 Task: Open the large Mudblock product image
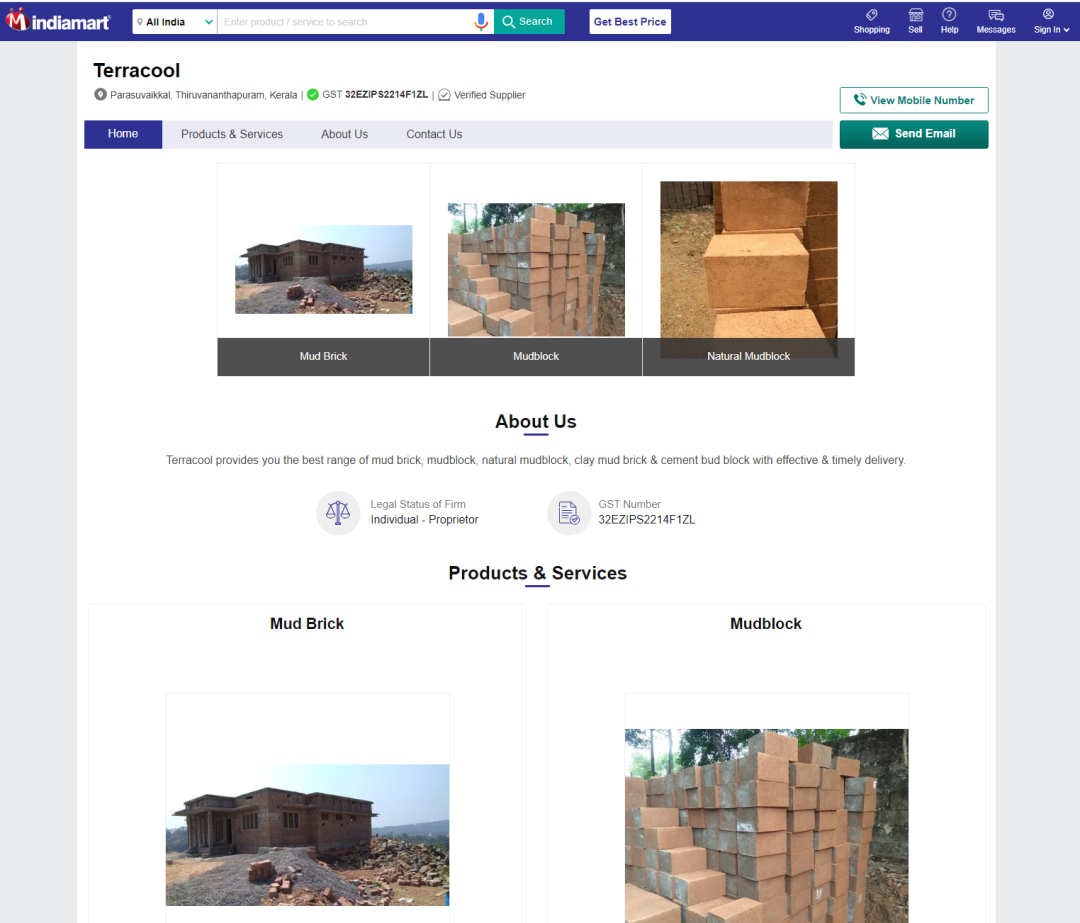pyautogui.click(x=766, y=826)
